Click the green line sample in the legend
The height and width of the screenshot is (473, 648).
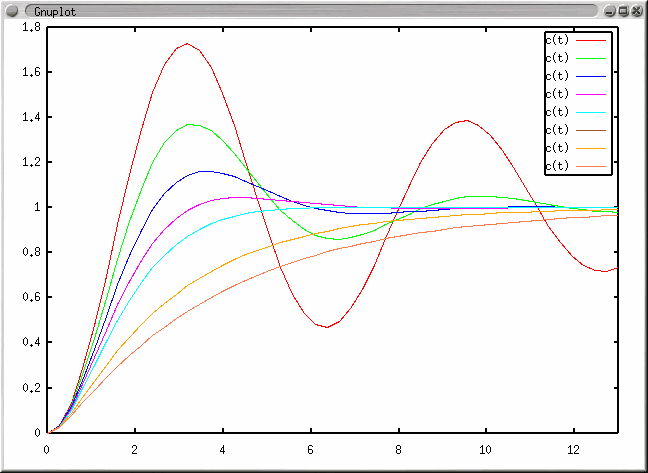591,59
